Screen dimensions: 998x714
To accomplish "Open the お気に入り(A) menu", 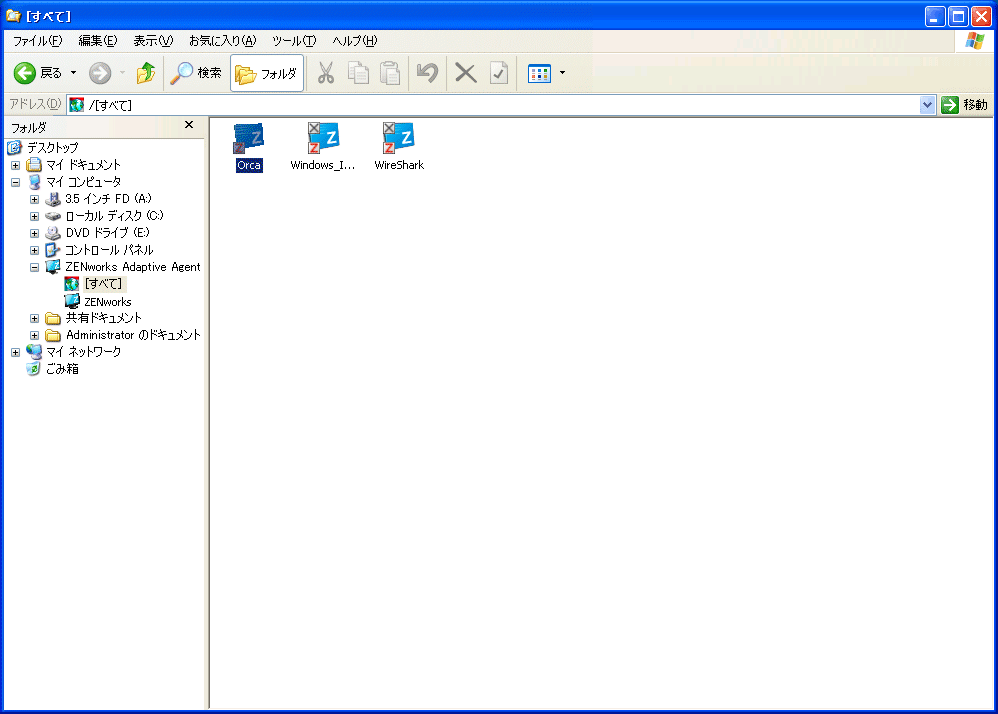I will point(222,41).
